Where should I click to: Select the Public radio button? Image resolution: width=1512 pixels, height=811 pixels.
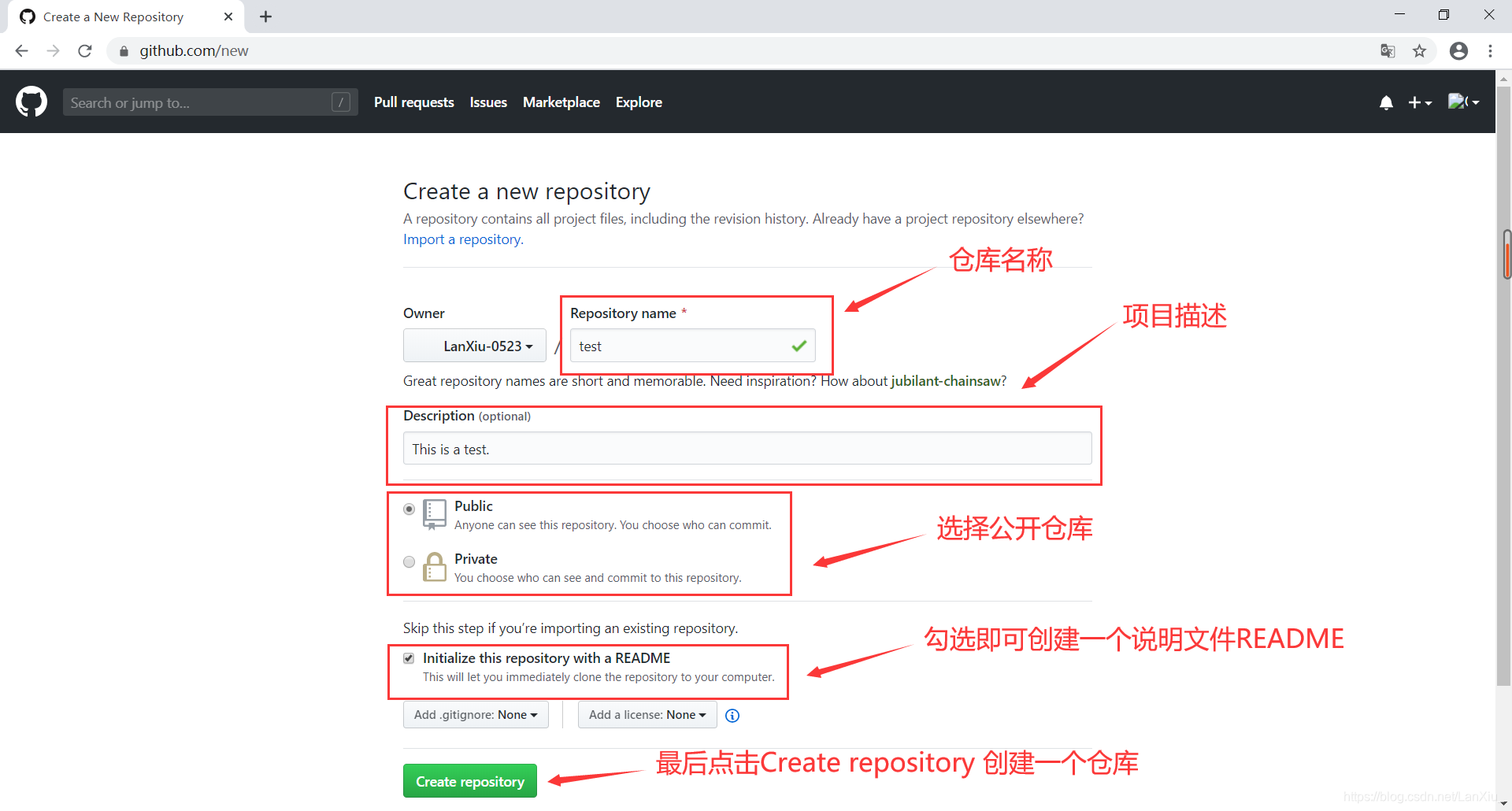pos(409,509)
